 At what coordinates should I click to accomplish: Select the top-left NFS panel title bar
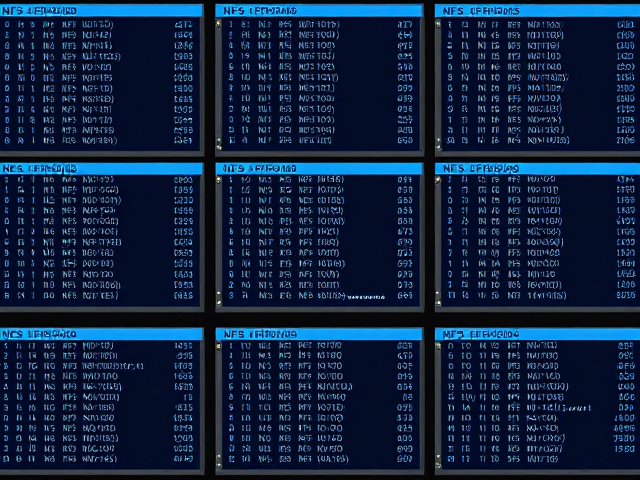coord(101,11)
